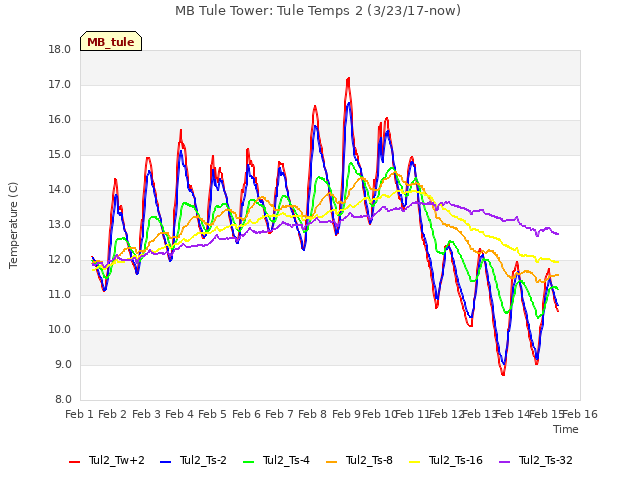The image size is (640, 480).
Task: Click the Time axis label
Action: pyautogui.click(x=566, y=429)
